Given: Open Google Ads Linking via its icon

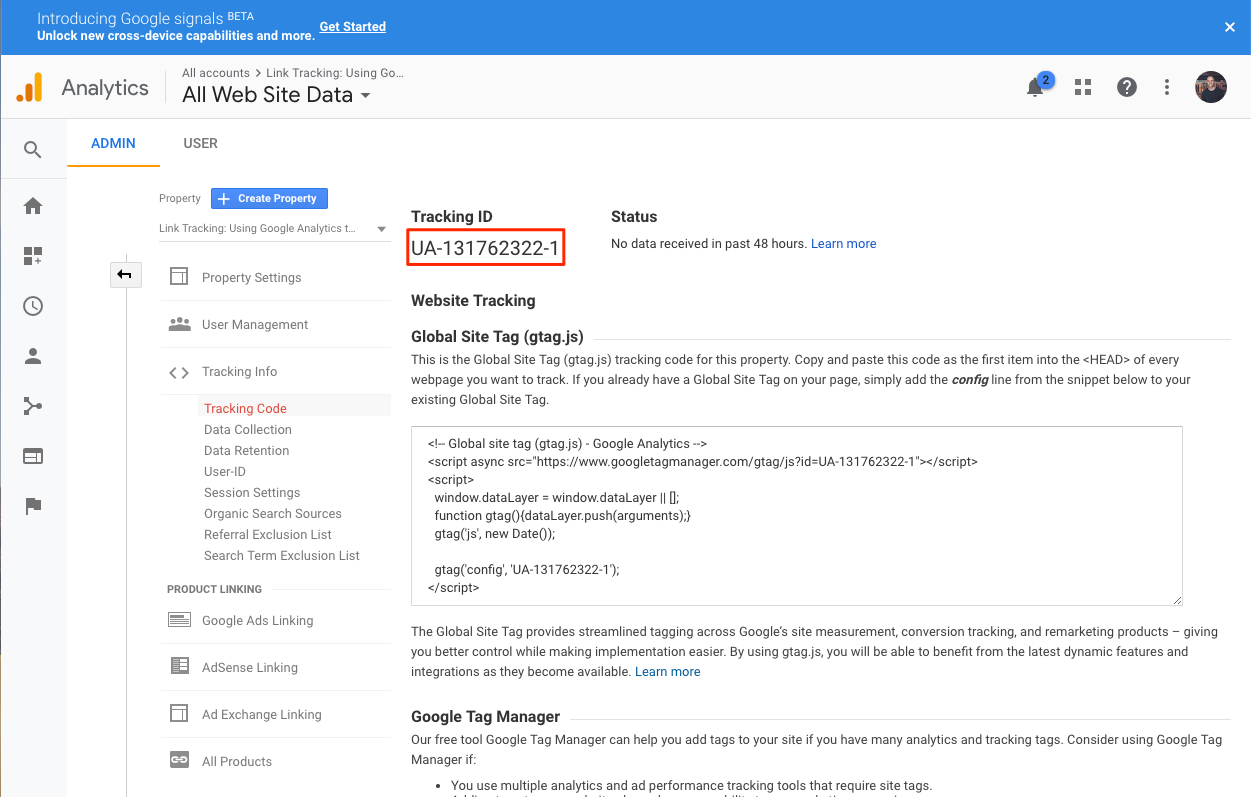Looking at the screenshot, I should [179, 620].
